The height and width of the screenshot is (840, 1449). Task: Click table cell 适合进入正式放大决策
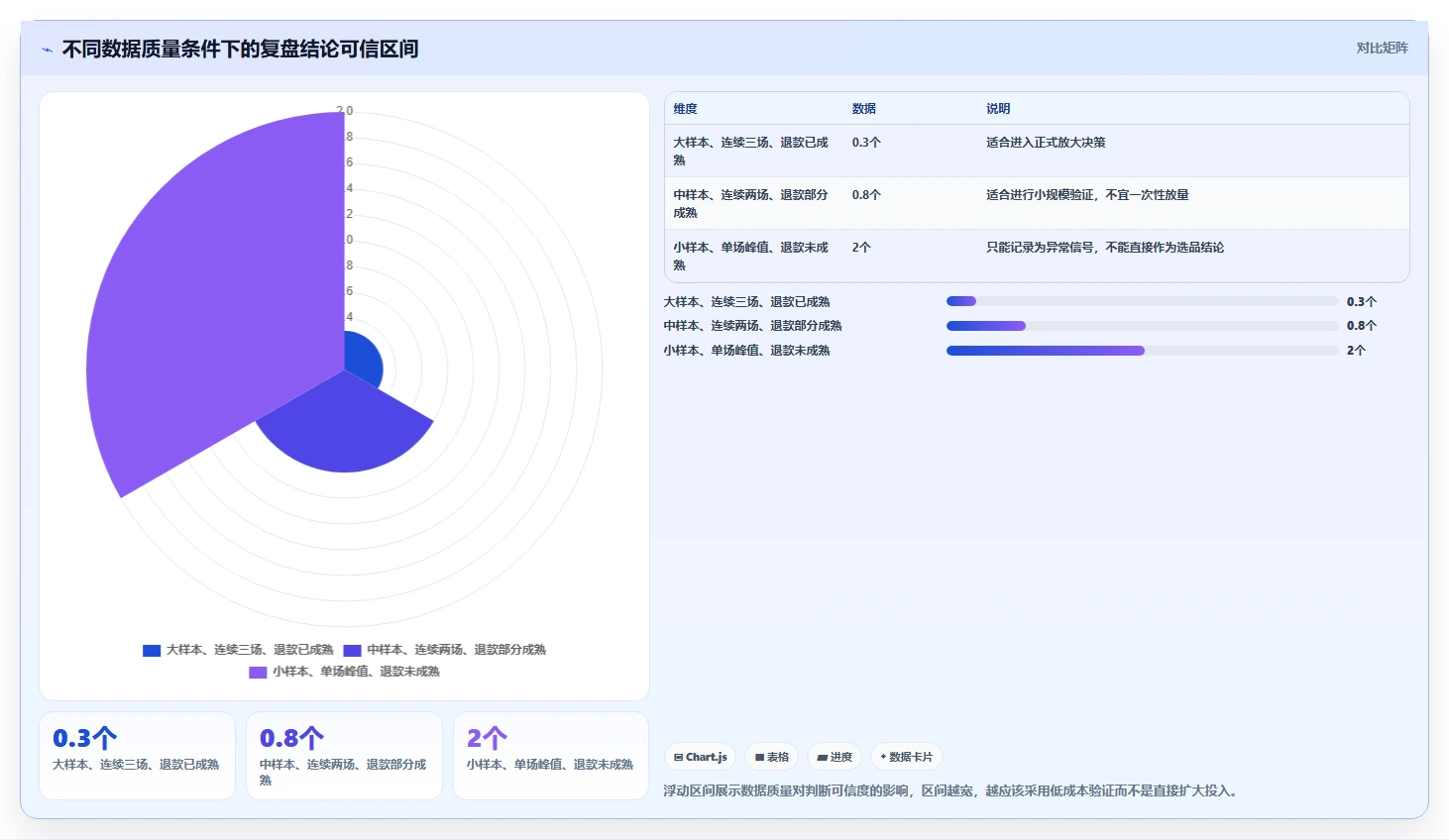(1046, 143)
